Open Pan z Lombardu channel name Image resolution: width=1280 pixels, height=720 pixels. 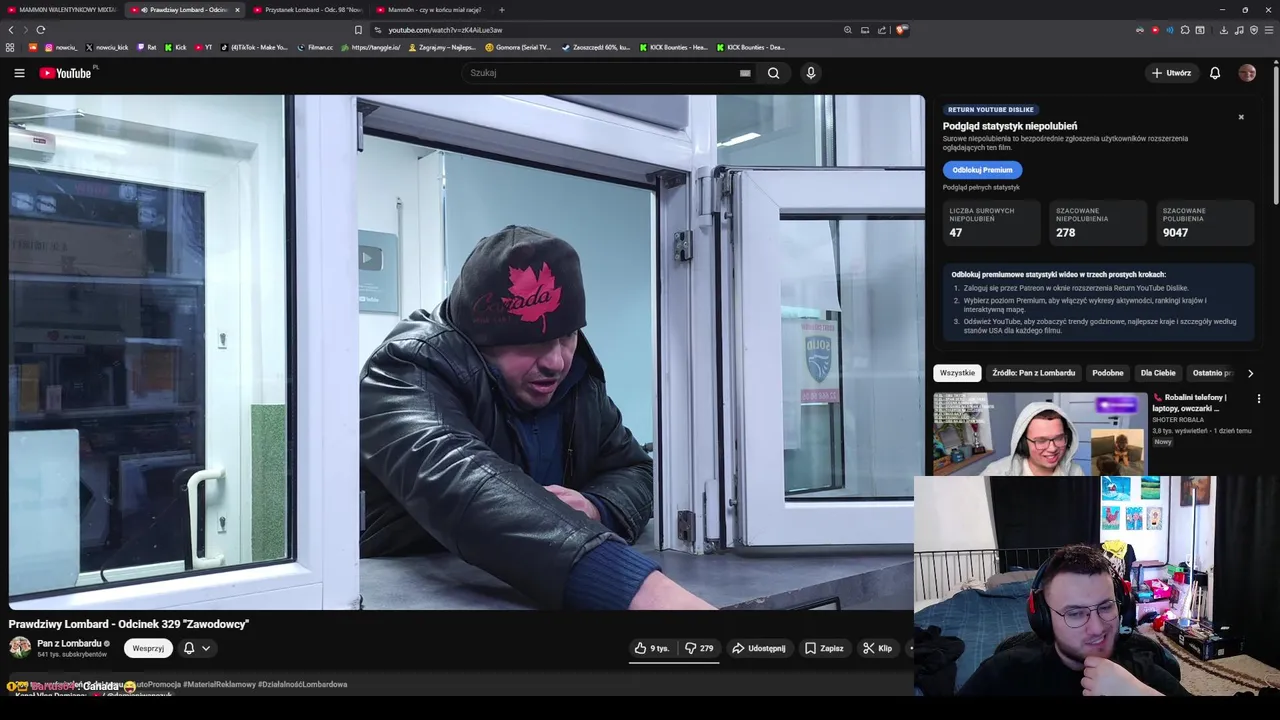pos(69,643)
